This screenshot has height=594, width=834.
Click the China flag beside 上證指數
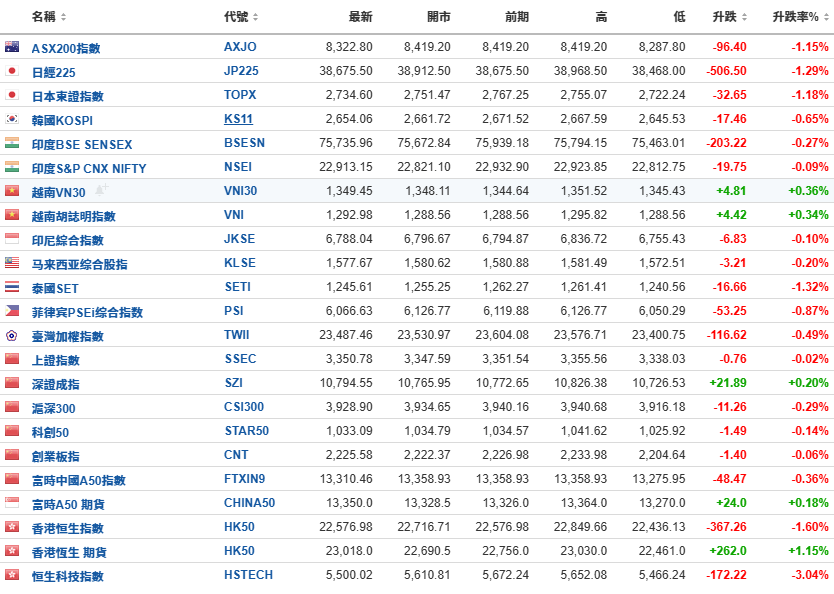[12, 358]
